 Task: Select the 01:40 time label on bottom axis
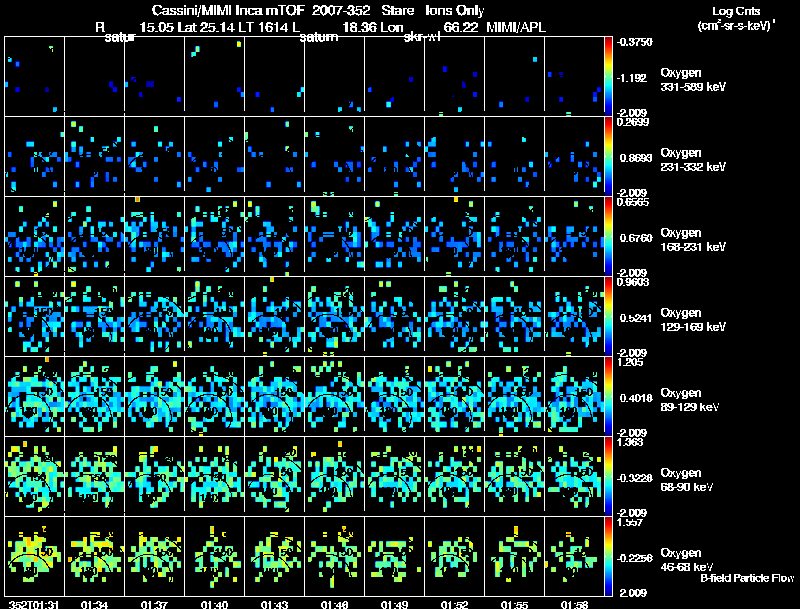214,603
